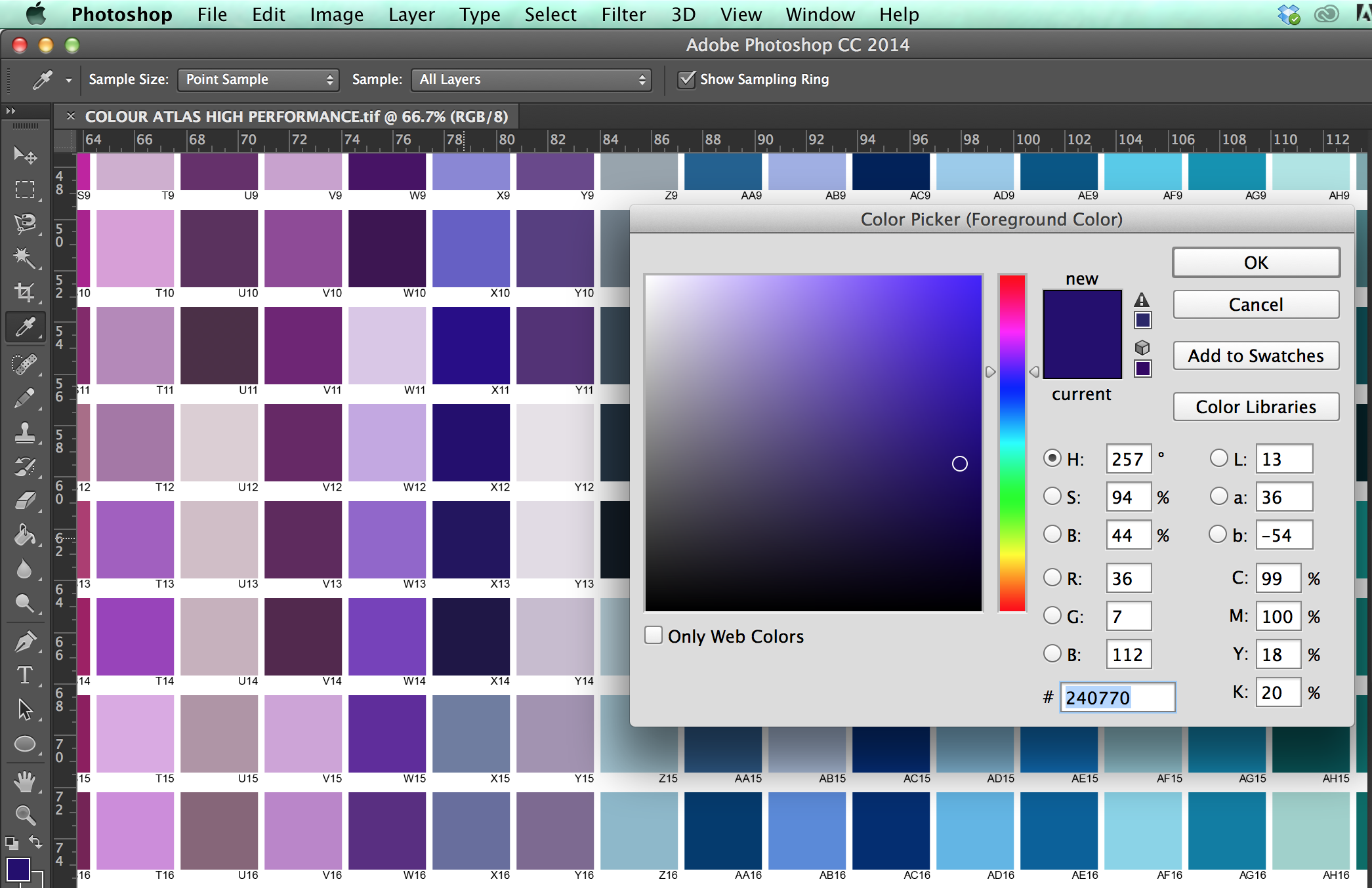Select the Hand tool
The height and width of the screenshot is (888, 1372).
(25, 781)
